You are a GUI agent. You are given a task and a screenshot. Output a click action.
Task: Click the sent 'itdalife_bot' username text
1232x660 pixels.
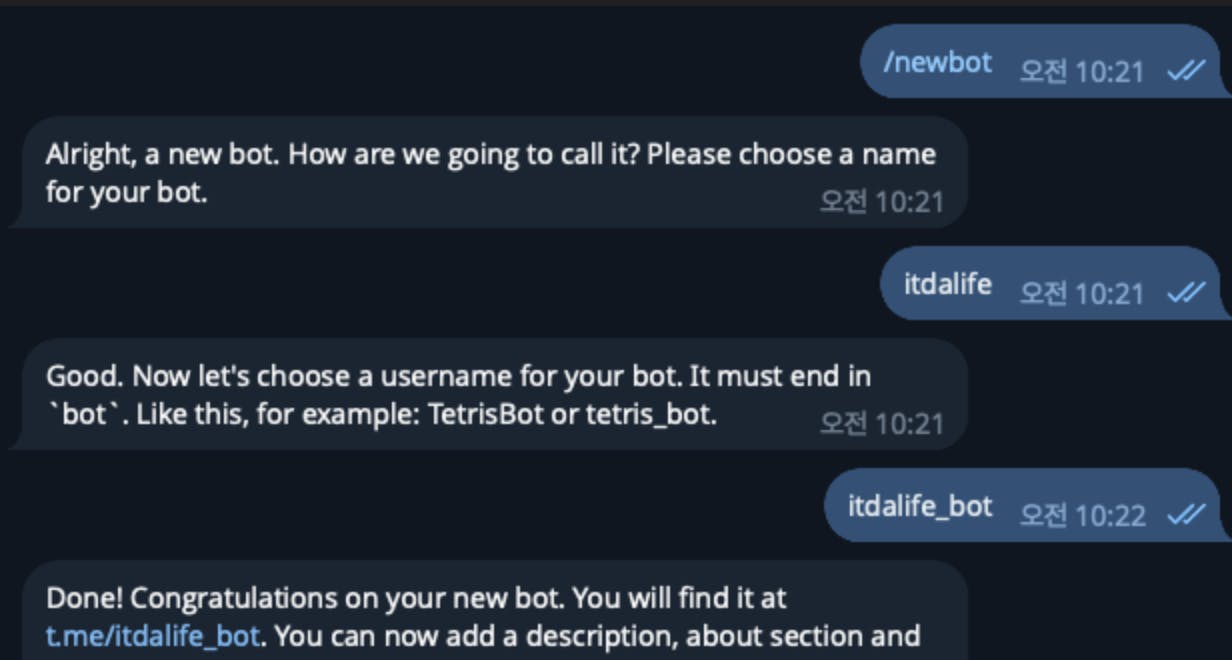pyautogui.click(x=920, y=506)
